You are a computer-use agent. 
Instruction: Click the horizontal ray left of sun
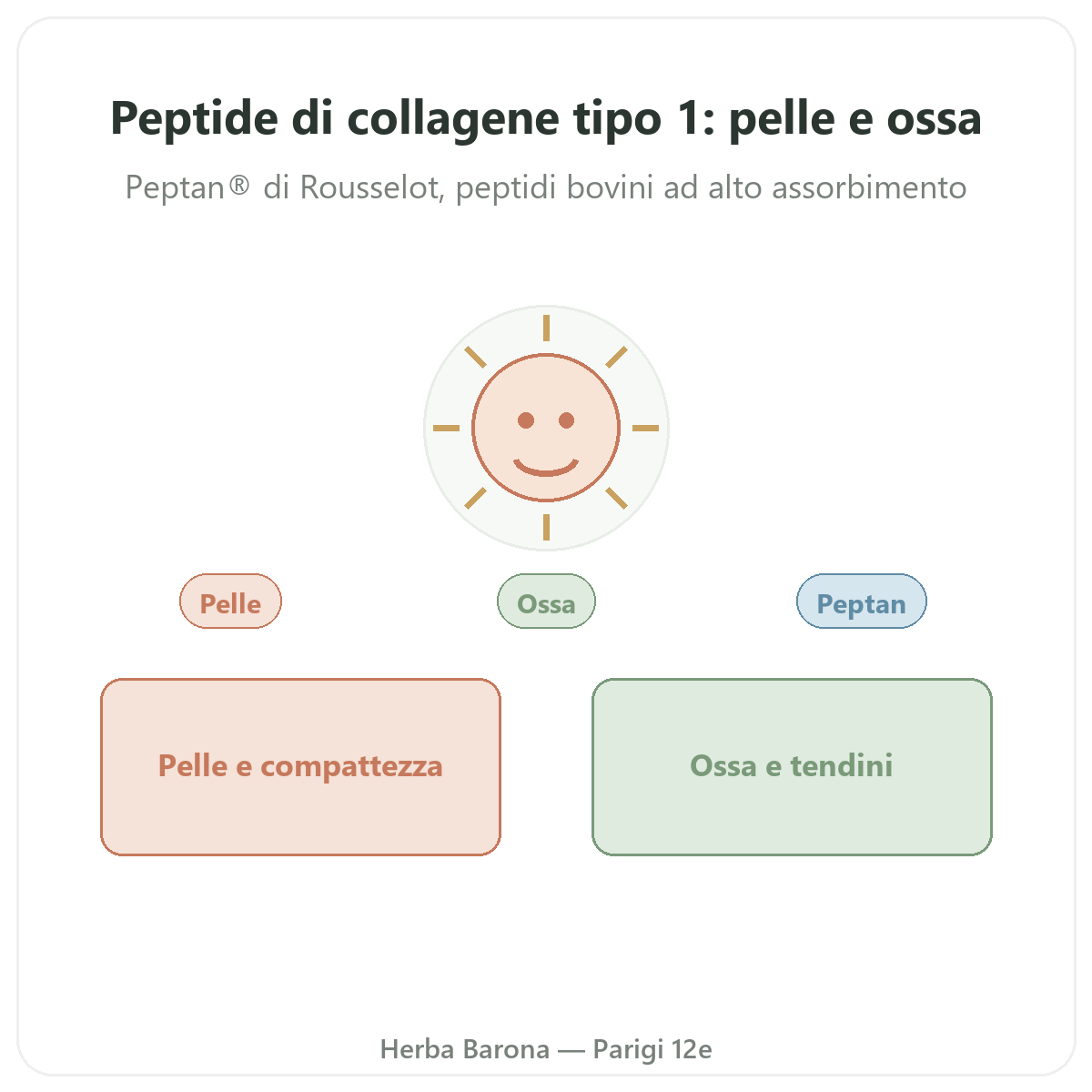[446, 428]
